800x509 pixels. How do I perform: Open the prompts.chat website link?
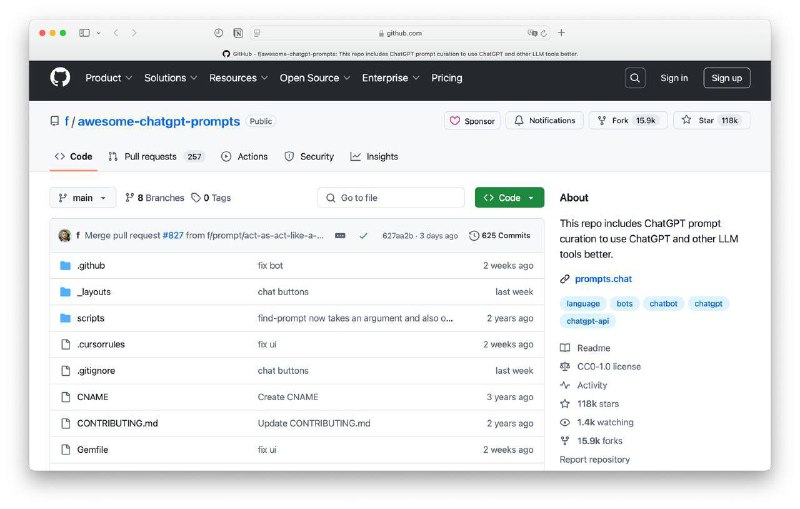(x=603, y=279)
